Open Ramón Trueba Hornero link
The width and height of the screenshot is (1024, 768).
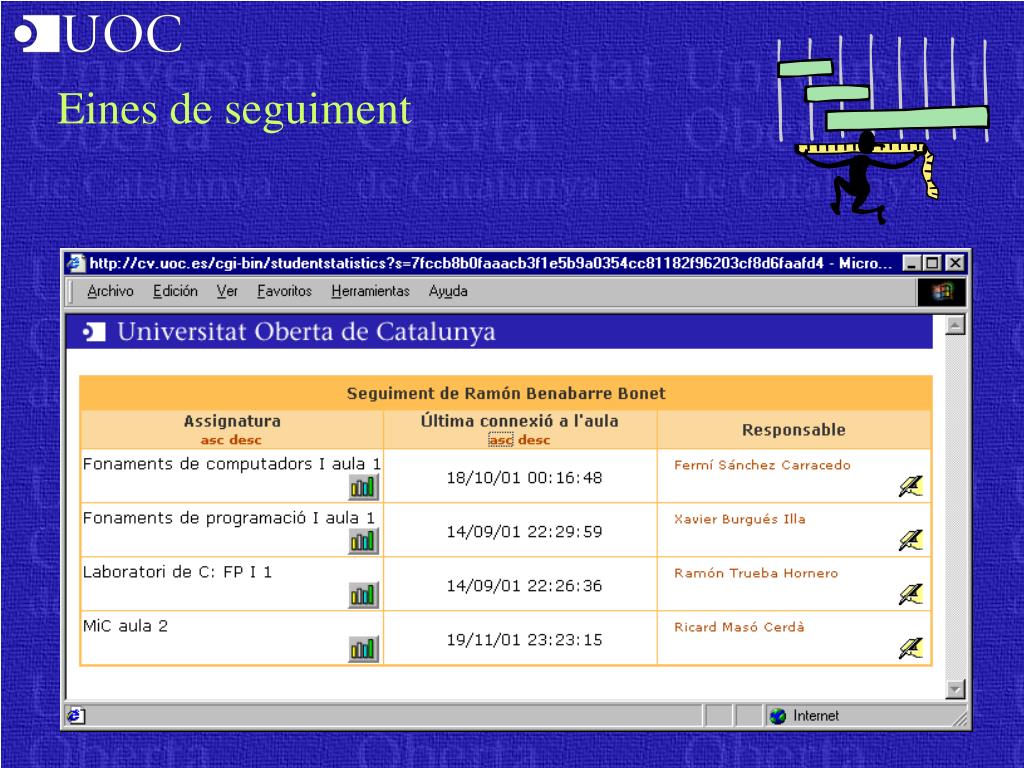756,573
